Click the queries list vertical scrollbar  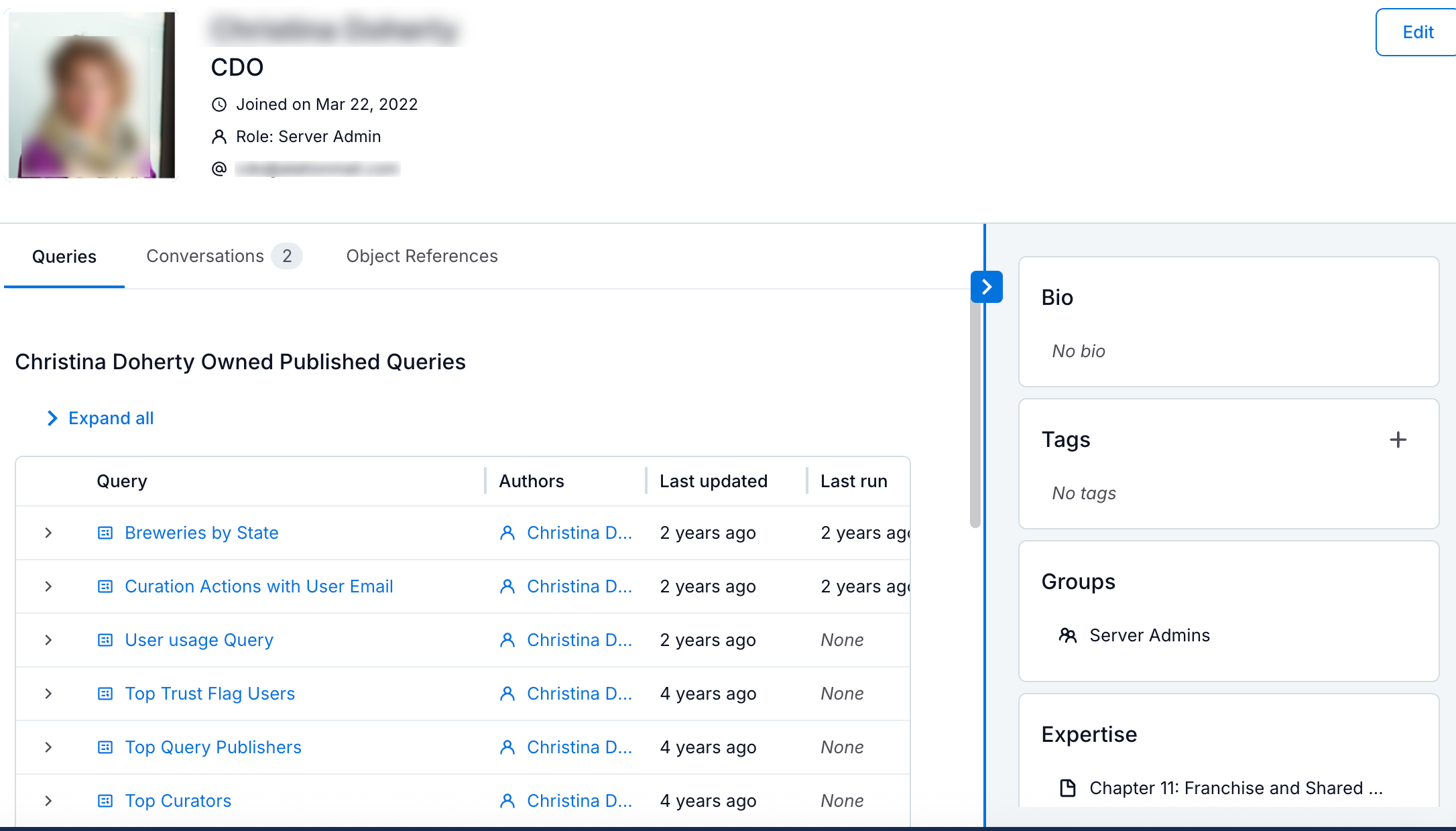click(975, 415)
